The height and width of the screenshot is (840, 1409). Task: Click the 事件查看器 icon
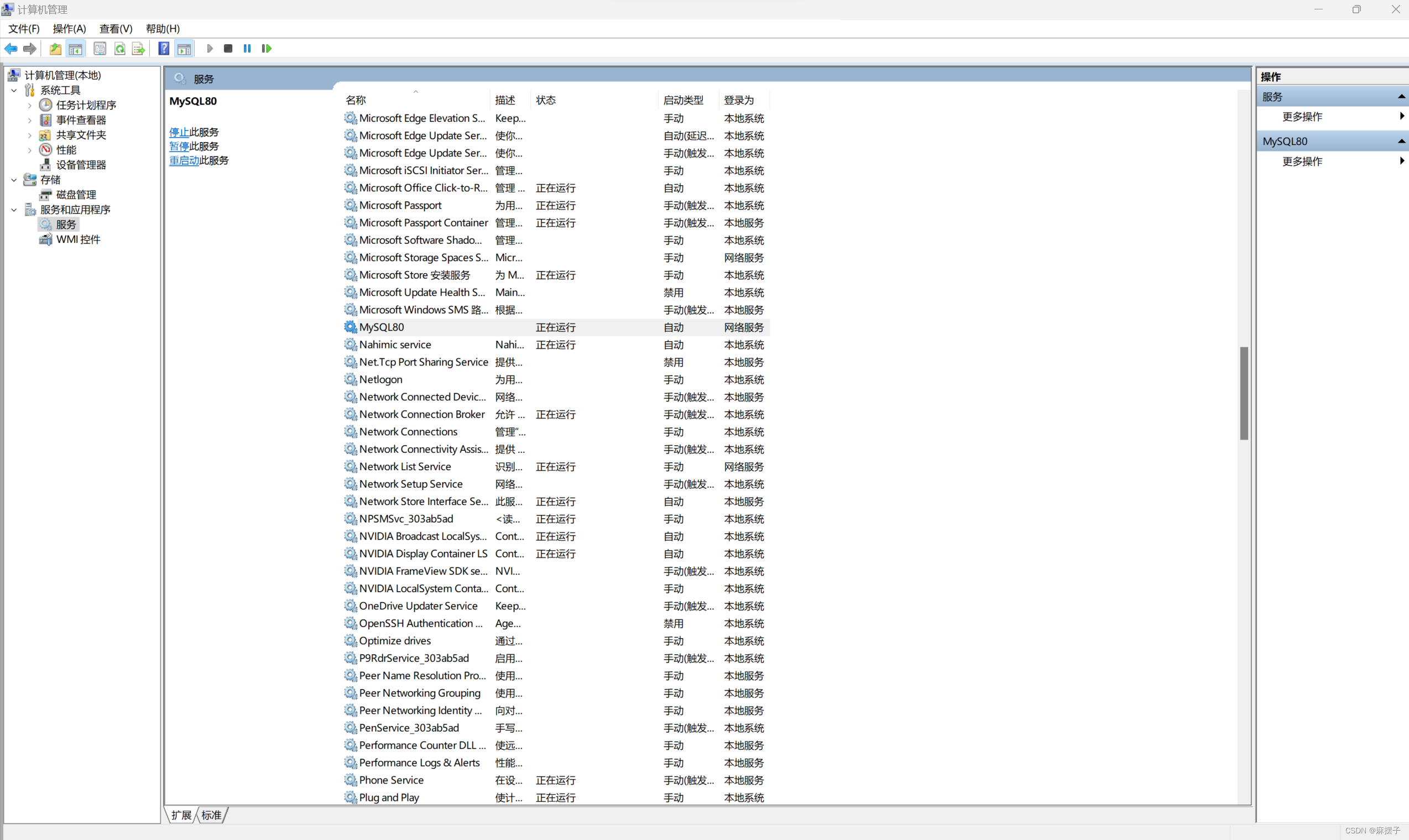pos(45,120)
